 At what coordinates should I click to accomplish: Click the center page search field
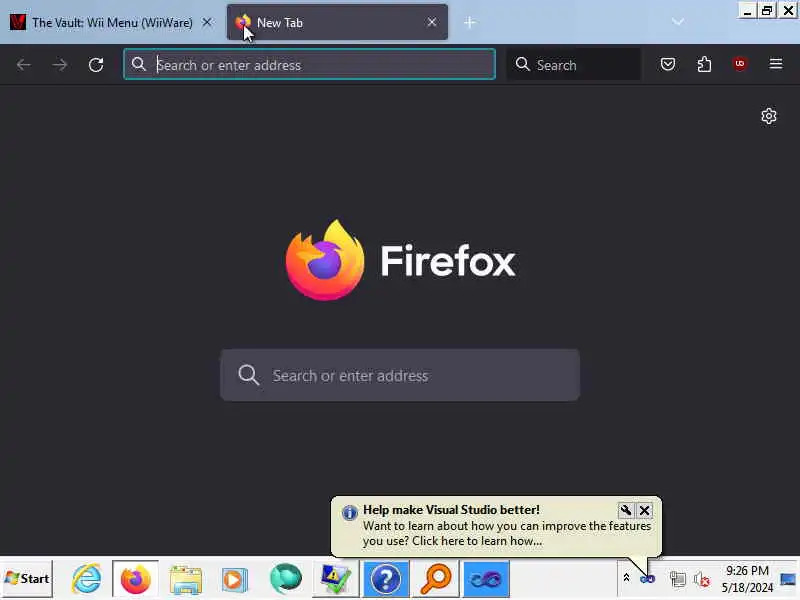pyautogui.click(x=400, y=375)
